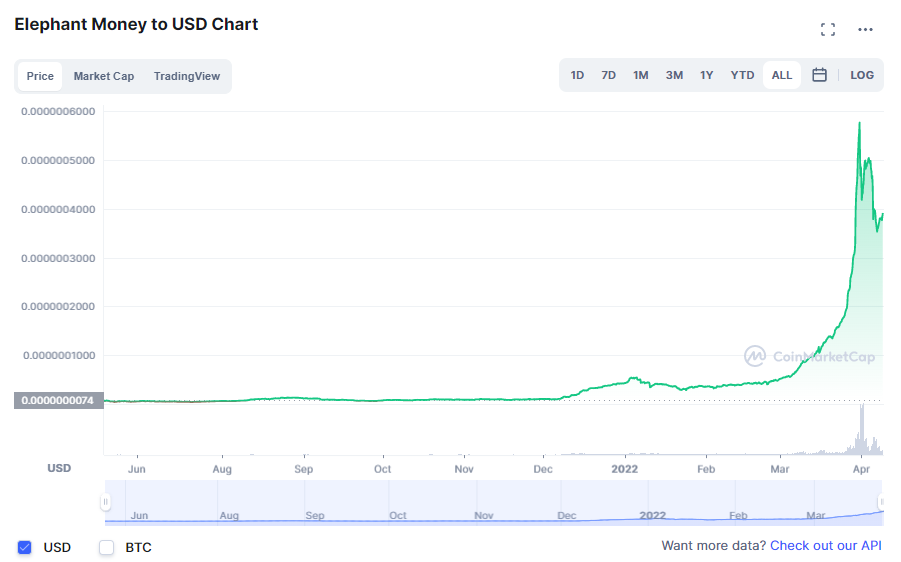
Task: Select the 1M time range
Action: tap(641, 75)
